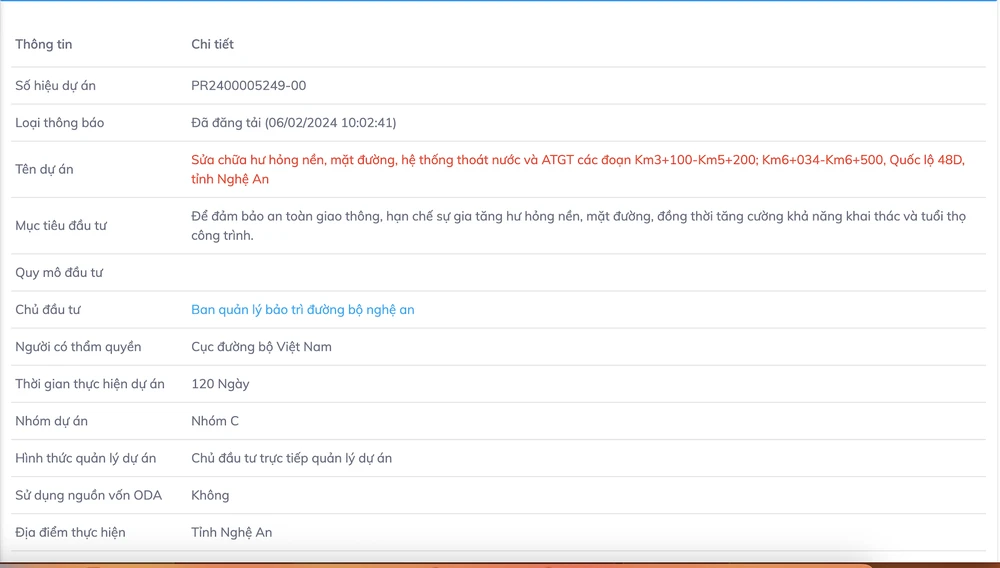Click the 'Địa điểm thực hiện' label
1000x568 pixels.
coord(70,532)
